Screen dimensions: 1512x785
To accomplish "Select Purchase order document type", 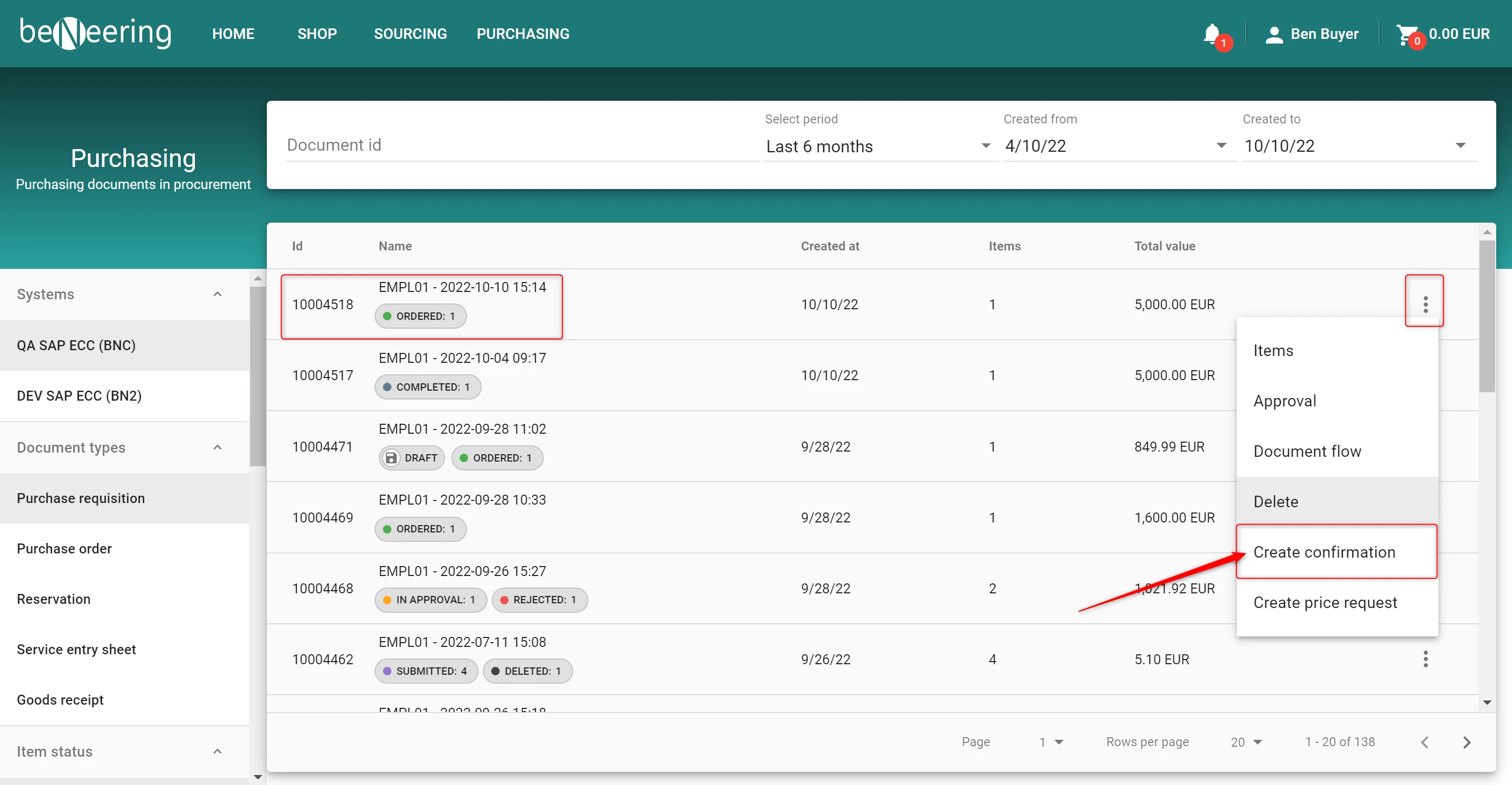I will click(65, 549).
